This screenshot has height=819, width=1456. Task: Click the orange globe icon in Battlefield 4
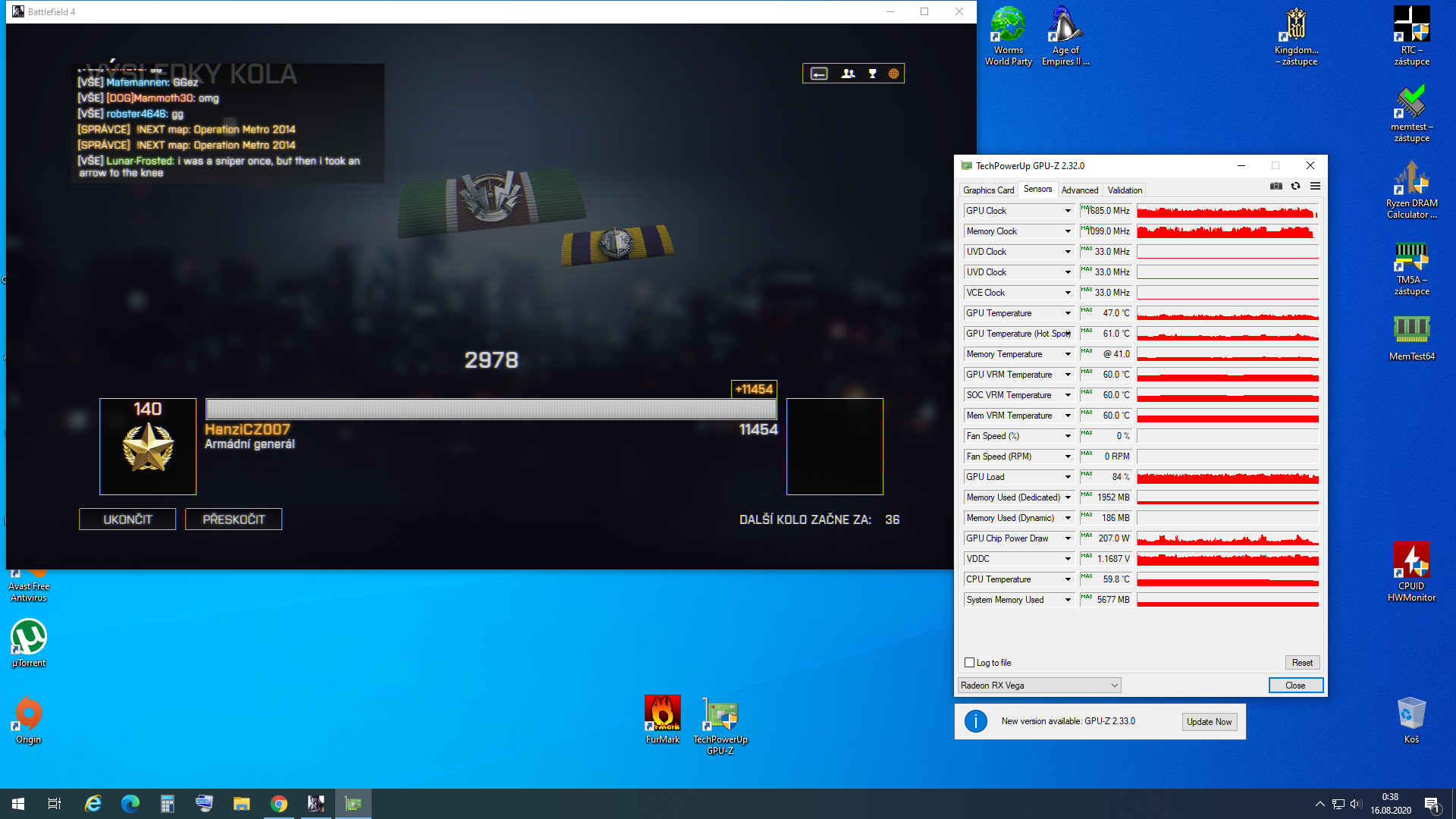894,74
